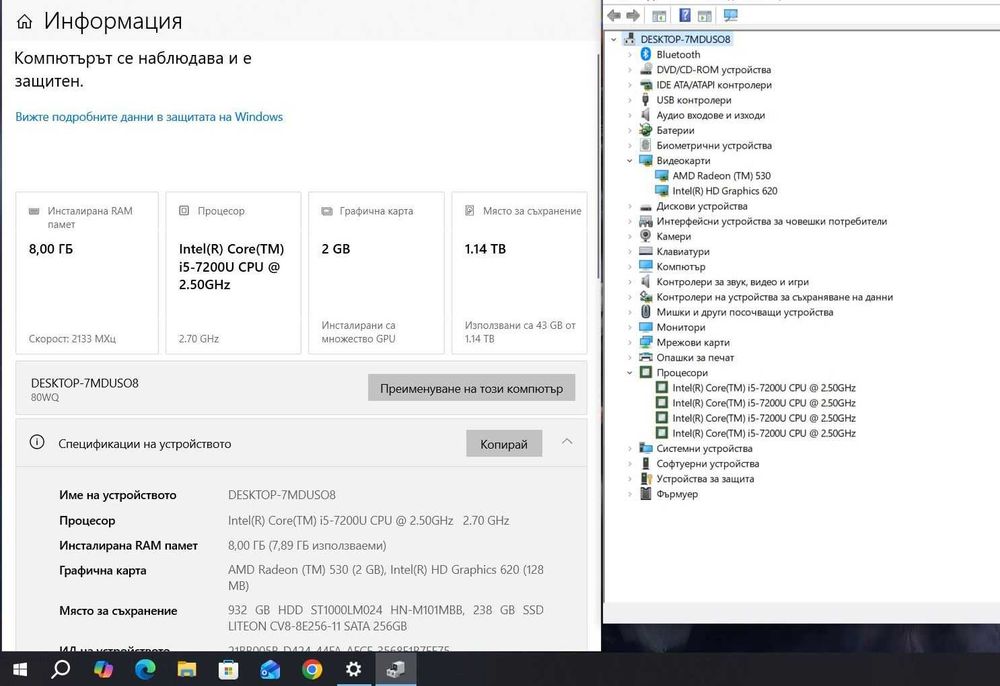This screenshot has width=1000, height=686.
Task: Select the Клавиатури keyboard icon
Action: click(x=645, y=251)
